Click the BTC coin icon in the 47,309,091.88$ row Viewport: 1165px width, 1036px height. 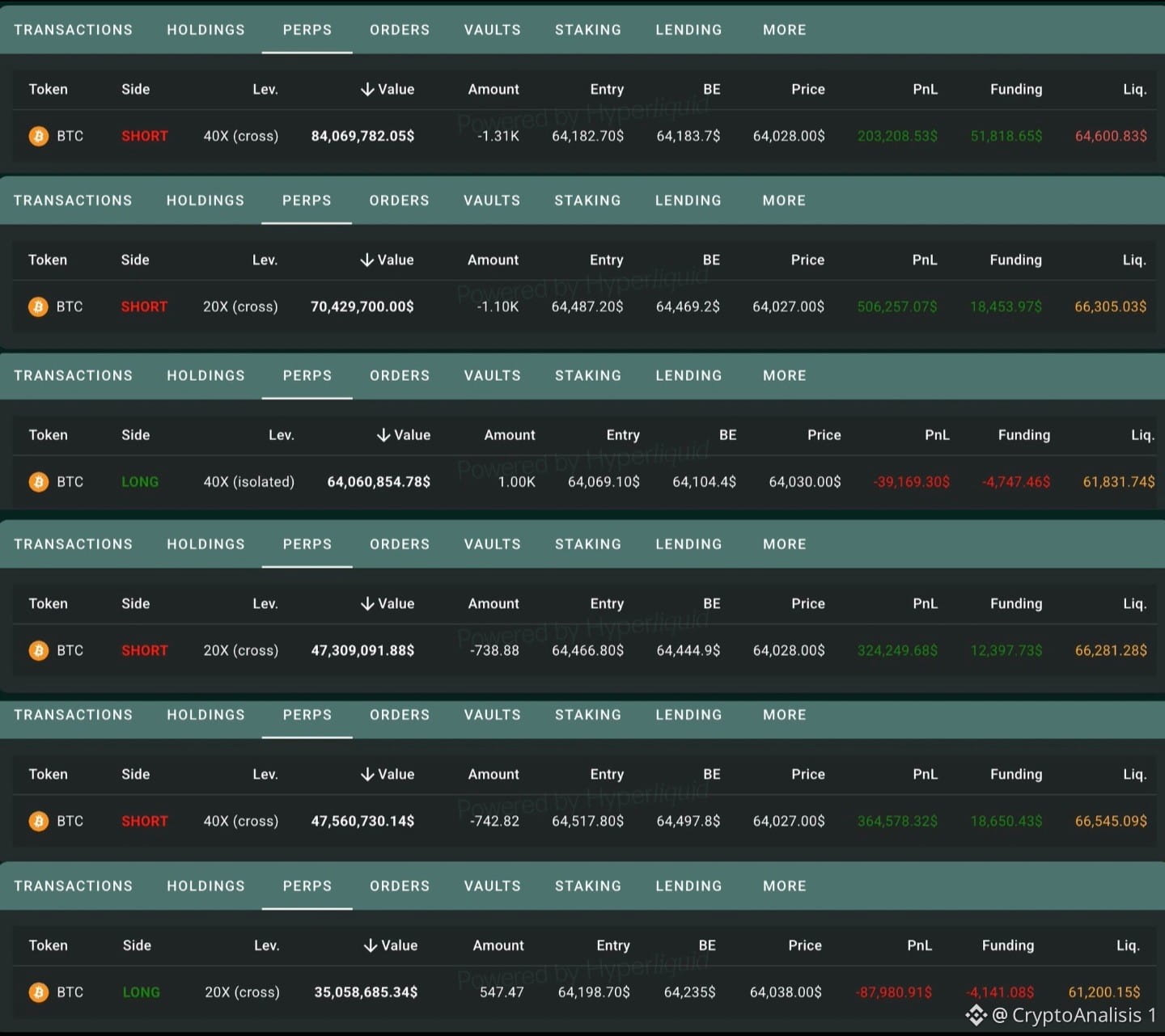click(38, 650)
